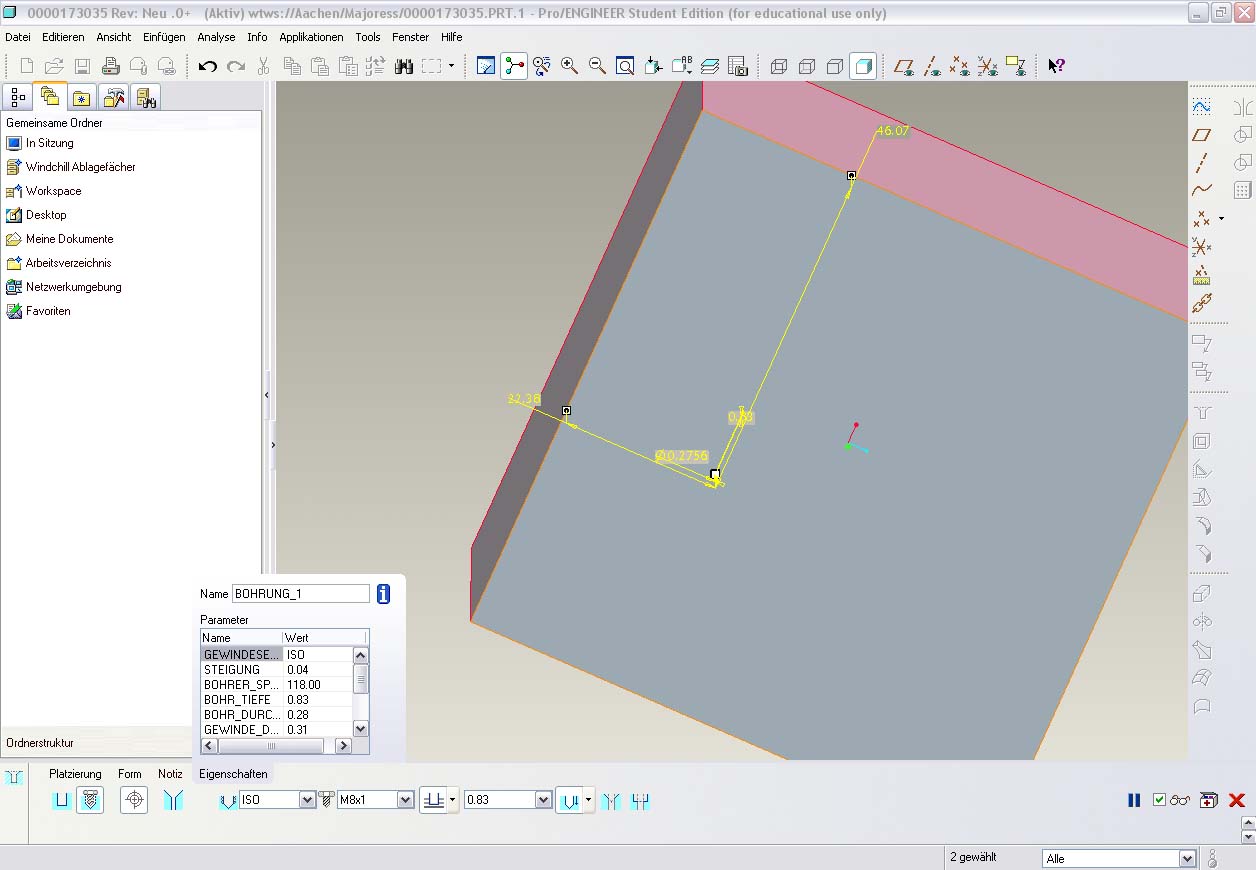
Task: Click the BOHRUNG_1 name input field
Action: 300,594
